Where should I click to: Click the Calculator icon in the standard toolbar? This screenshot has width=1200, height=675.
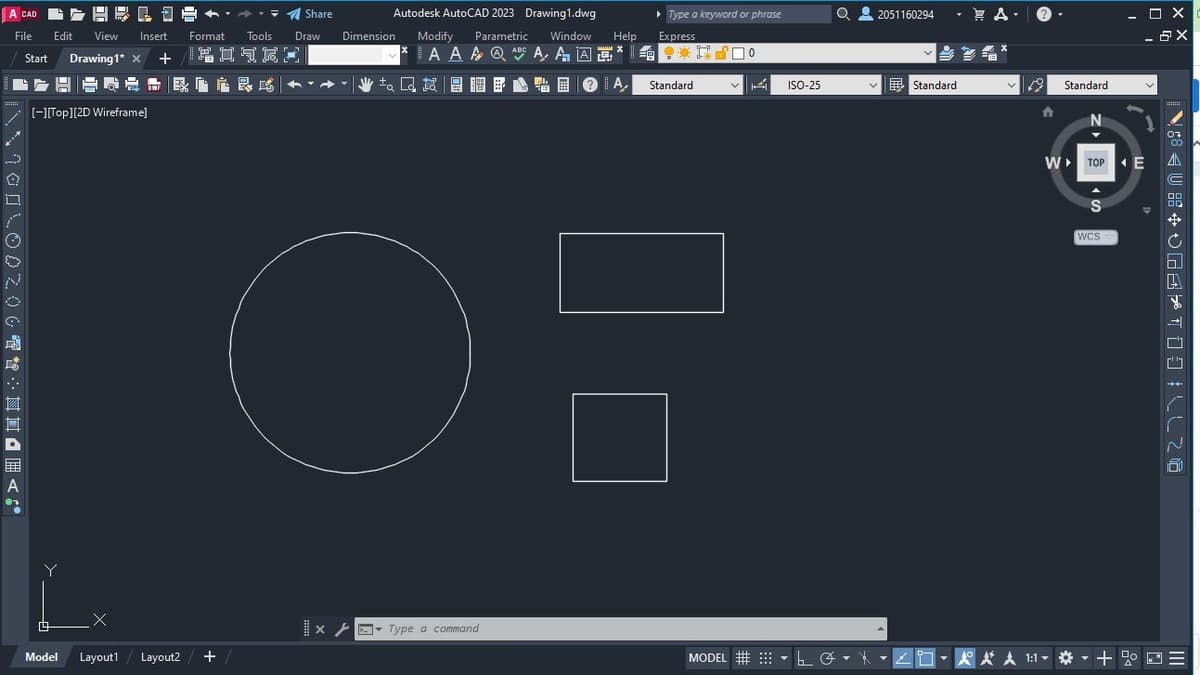(563, 85)
